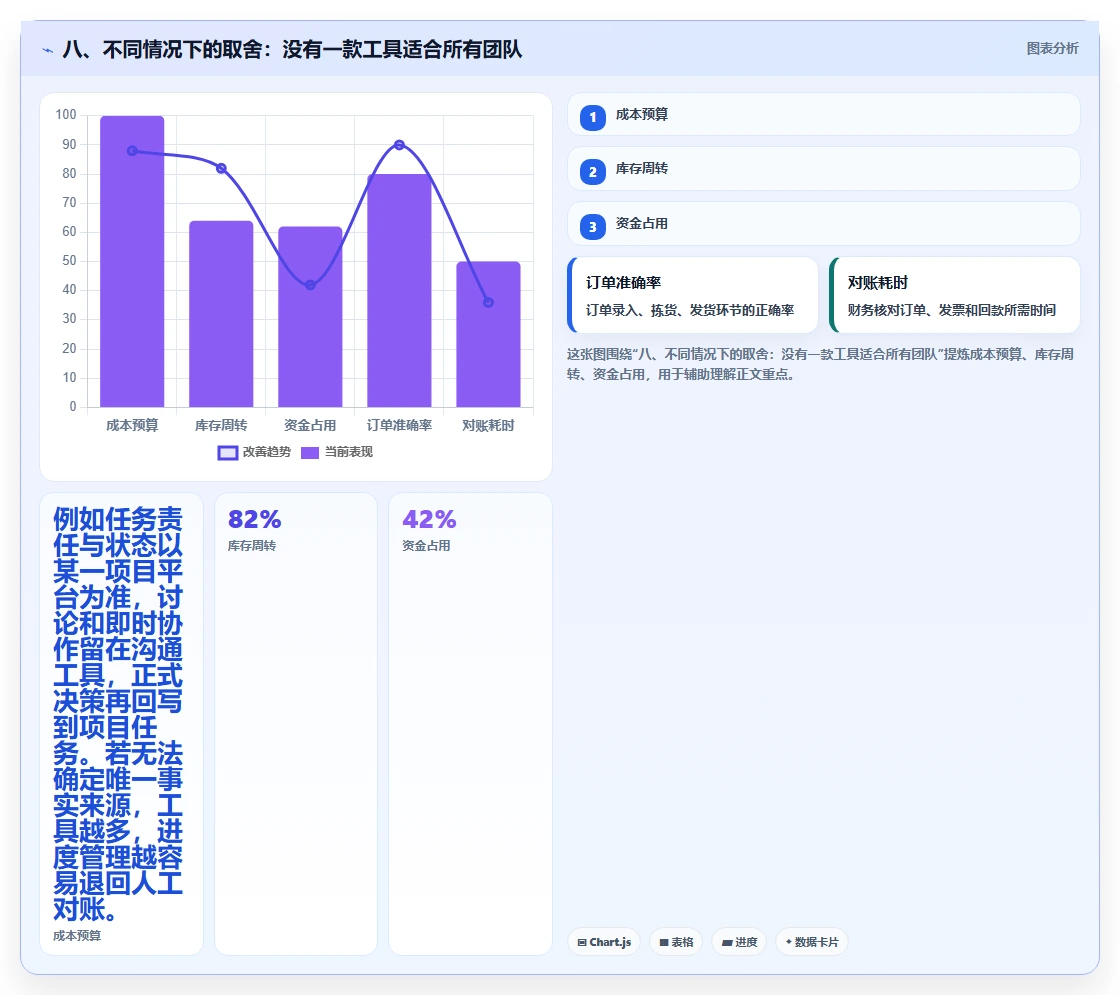Click the 财务核对订单、发票和回款所需时间 description

click(x=951, y=310)
